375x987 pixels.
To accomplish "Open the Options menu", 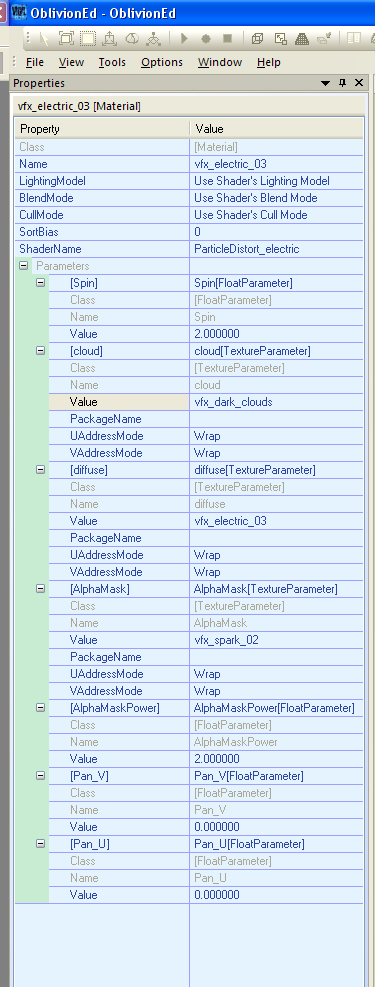I will (x=162, y=62).
